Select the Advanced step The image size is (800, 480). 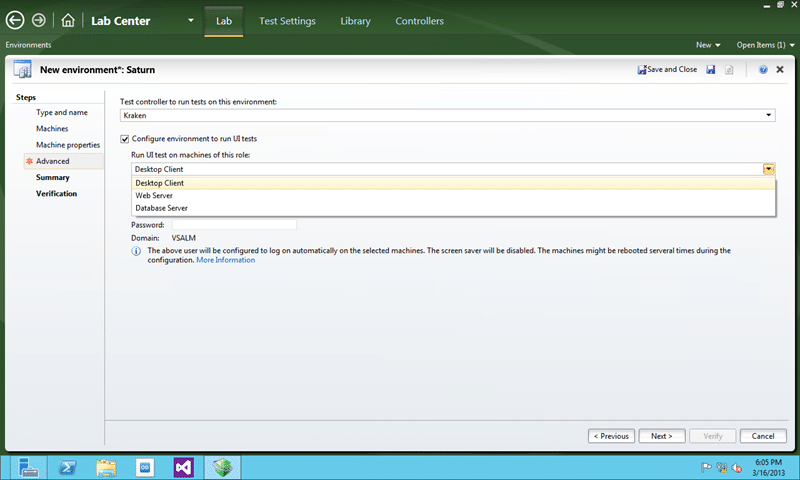[x=63, y=161]
